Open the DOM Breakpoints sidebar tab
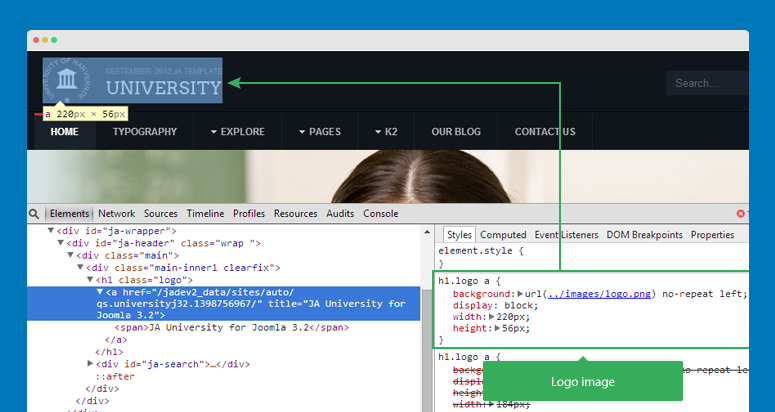The width and height of the screenshot is (775, 412). pyautogui.click(x=645, y=235)
